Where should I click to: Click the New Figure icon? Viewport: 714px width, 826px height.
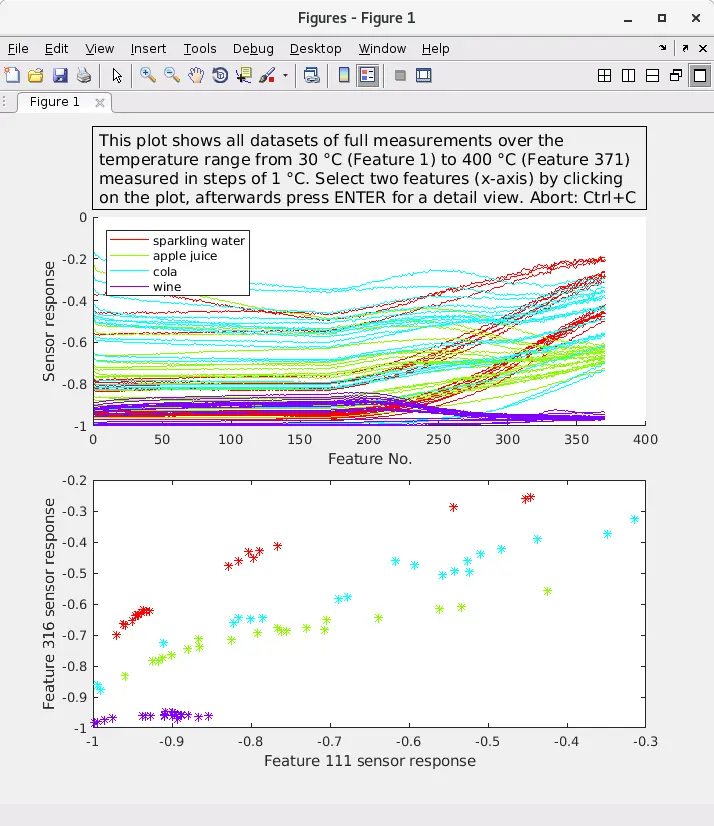(x=12, y=75)
